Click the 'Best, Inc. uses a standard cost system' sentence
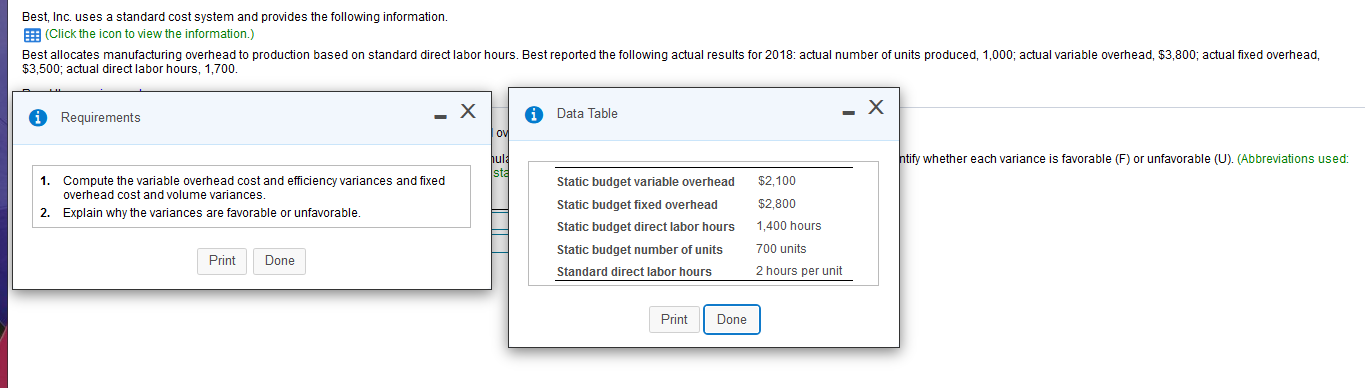 [x=235, y=18]
